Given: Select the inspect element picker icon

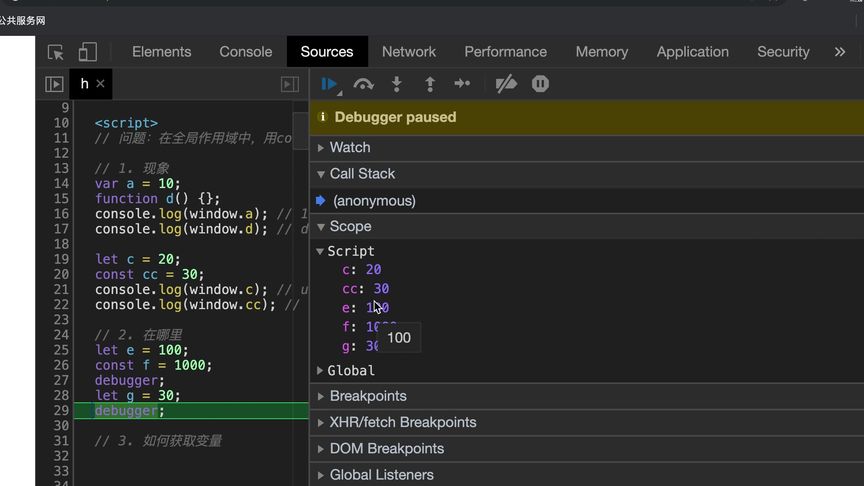Looking at the screenshot, I should tap(56, 52).
